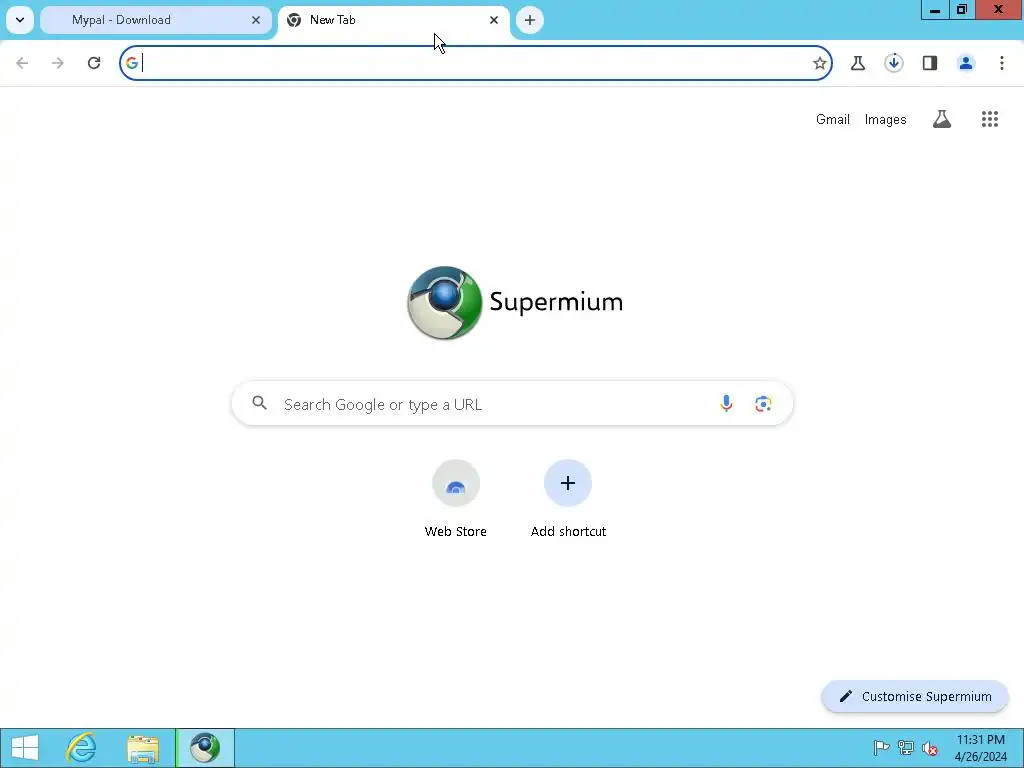Open the Gmail link

(833, 120)
